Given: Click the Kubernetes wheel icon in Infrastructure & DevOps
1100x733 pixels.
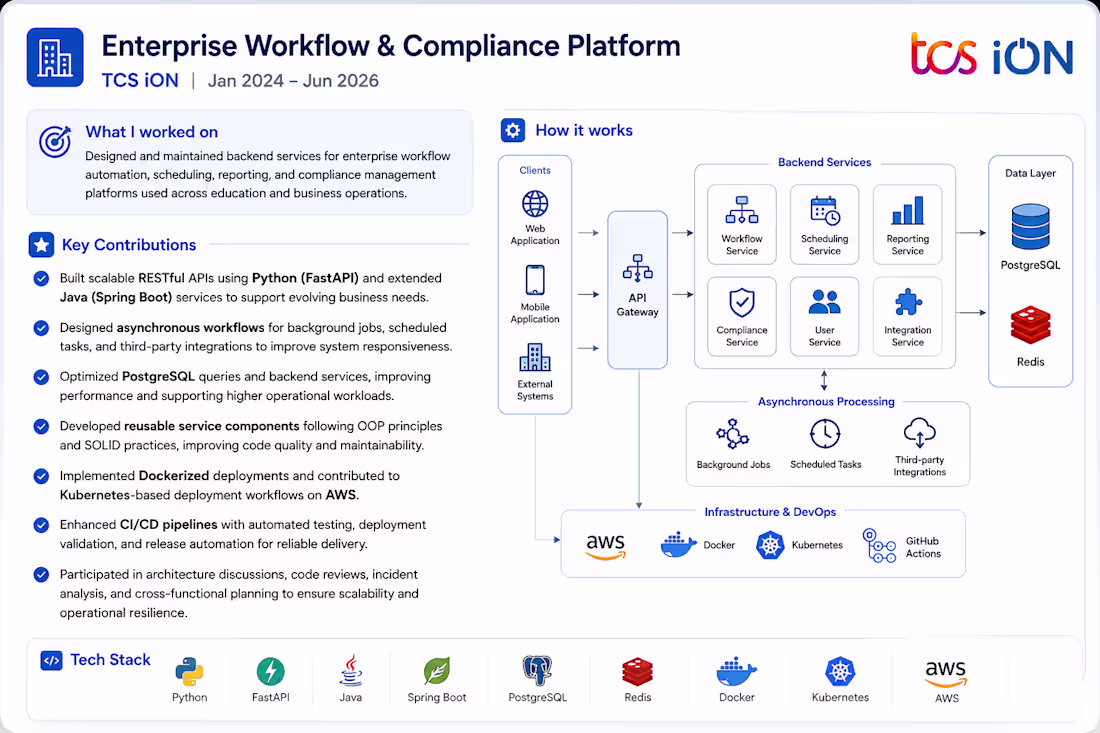Looking at the screenshot, I should tap(770, 545).
